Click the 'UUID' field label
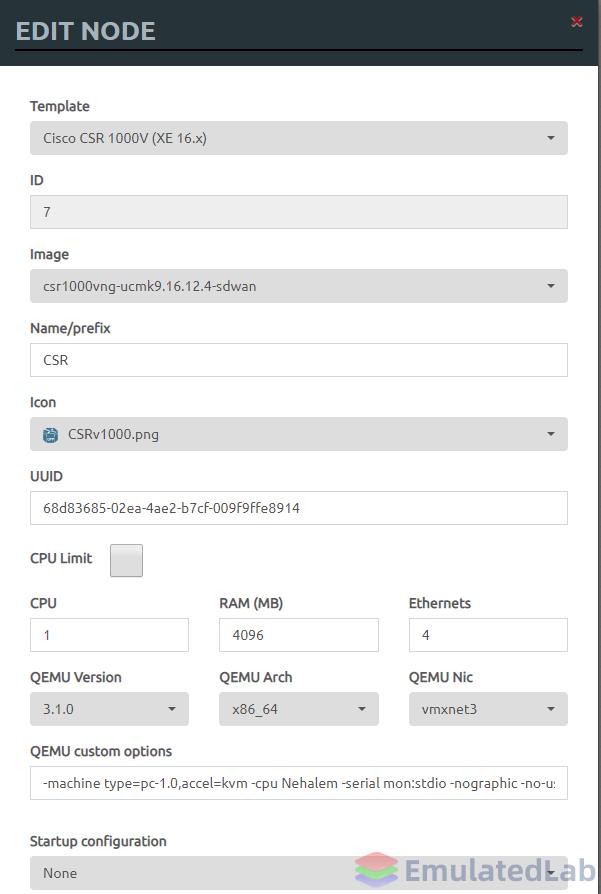Screen dimensions: 601x894 (x=46, y=476)
